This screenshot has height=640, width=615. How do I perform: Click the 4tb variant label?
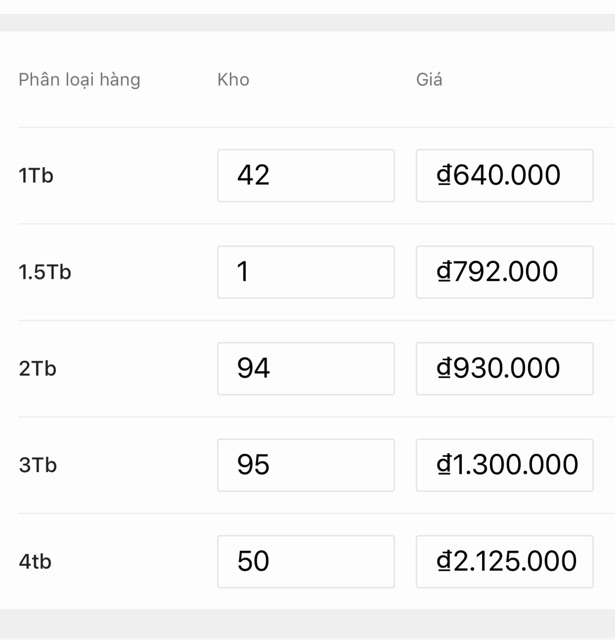click(35, 562)
